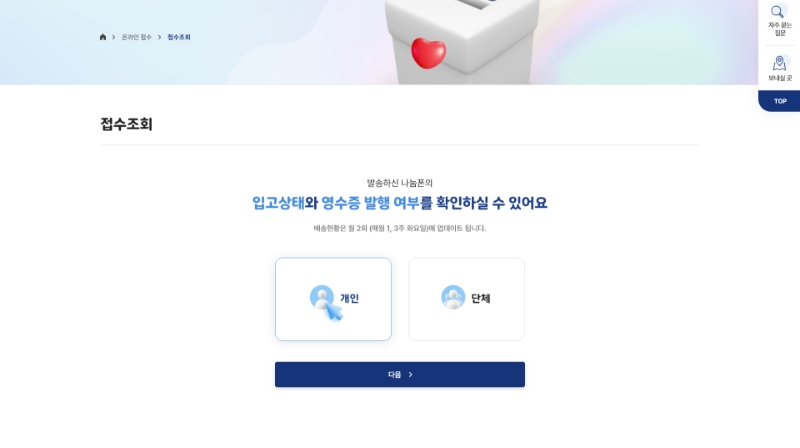800x448 pixels.
Task: Open the 온라인 접수 breadcrumb link
Action: pyautogui.click(x=136, y=37)
